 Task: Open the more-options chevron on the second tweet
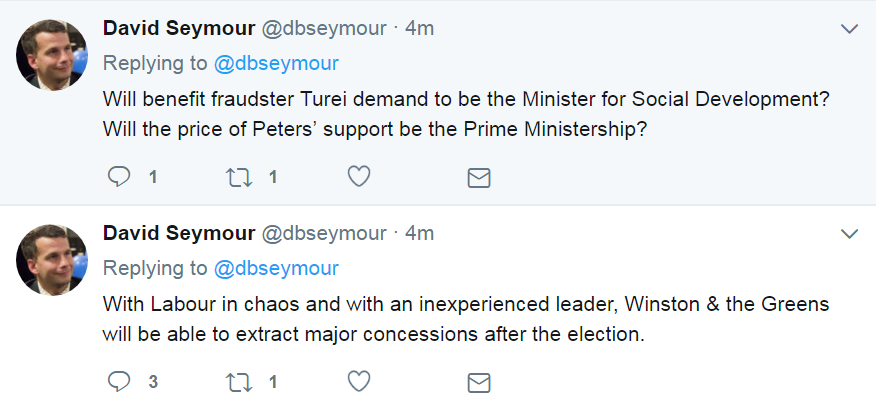point(849,234)
